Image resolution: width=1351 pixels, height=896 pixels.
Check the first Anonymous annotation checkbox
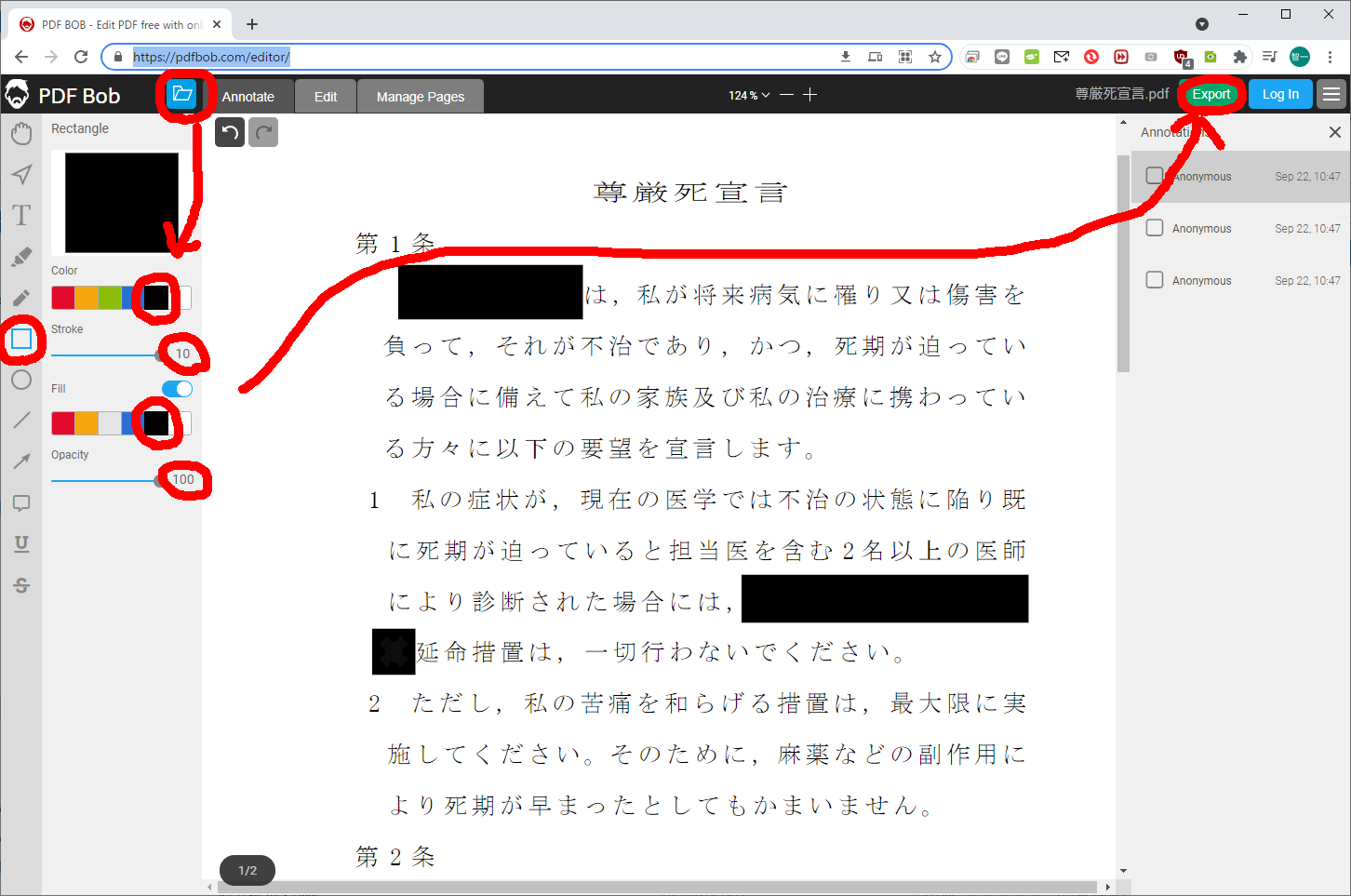point(1155,176)
